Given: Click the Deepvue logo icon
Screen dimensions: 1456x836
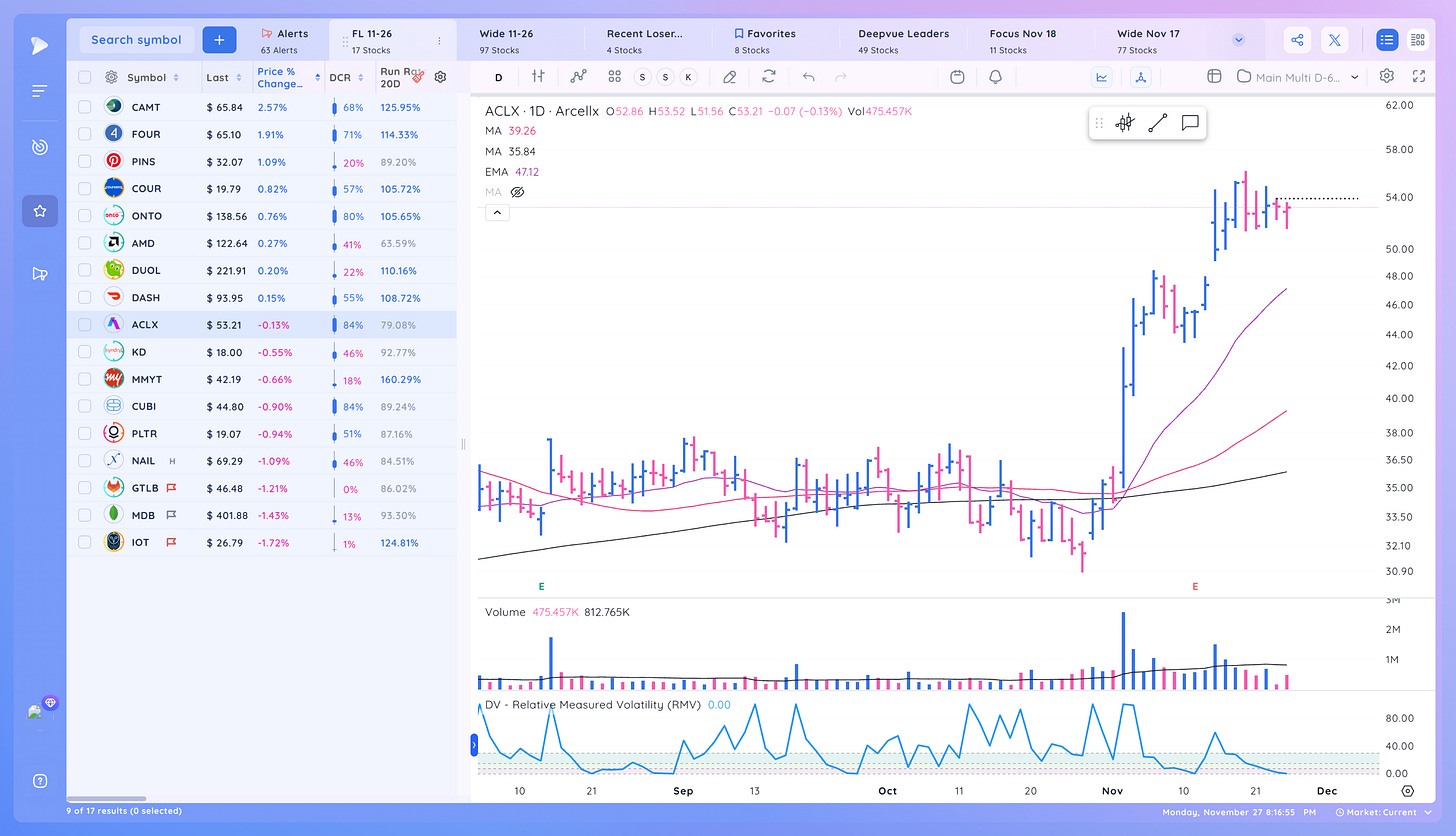Looking at the screenshot, I should click(39, 45).
